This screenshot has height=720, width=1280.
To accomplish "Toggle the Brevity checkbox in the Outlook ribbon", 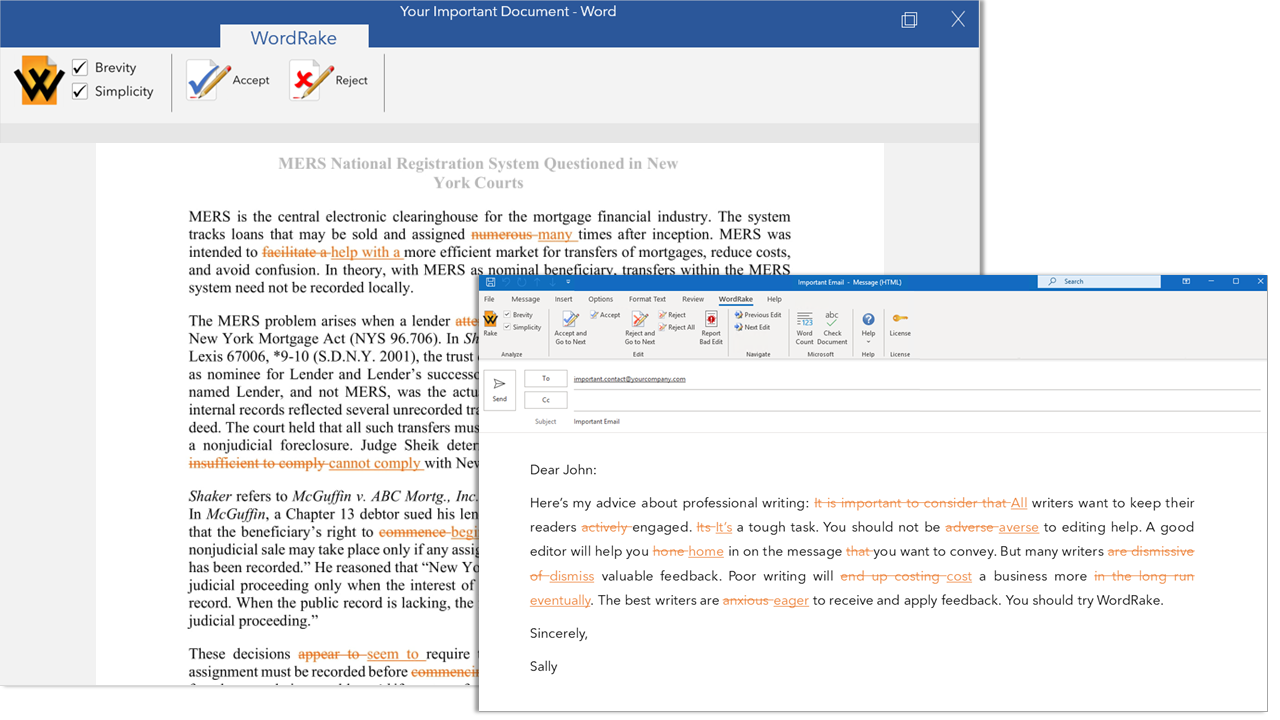I will click(508, 315).
